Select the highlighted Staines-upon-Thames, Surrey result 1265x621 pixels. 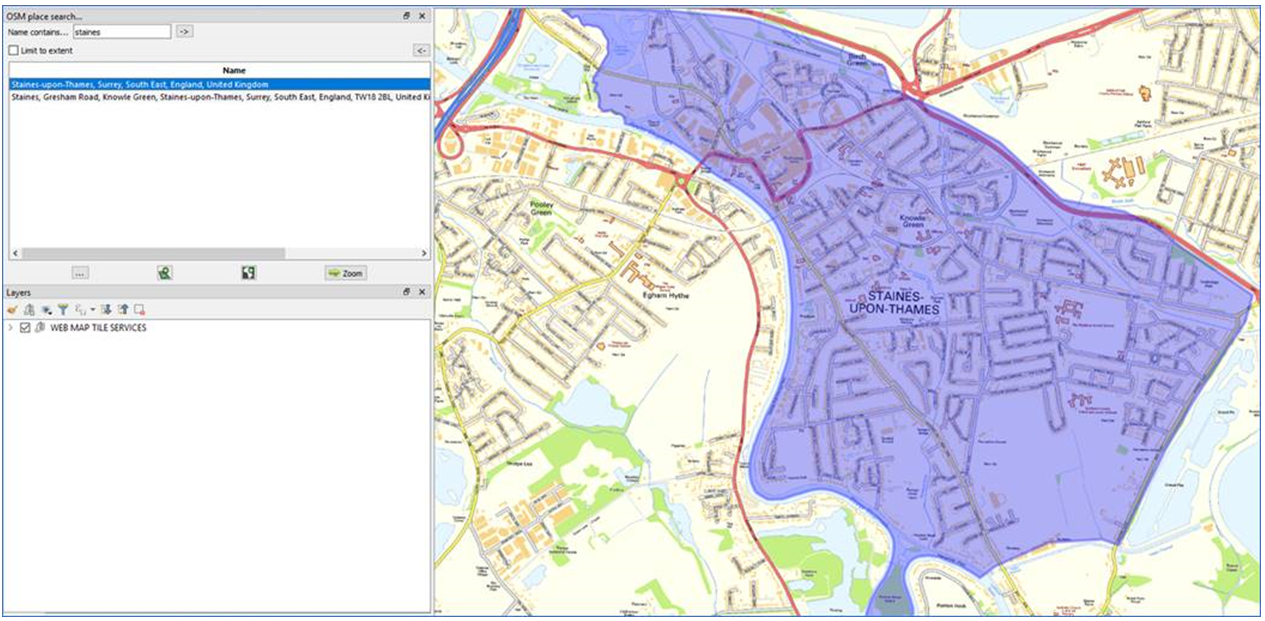tap(219, 85)
